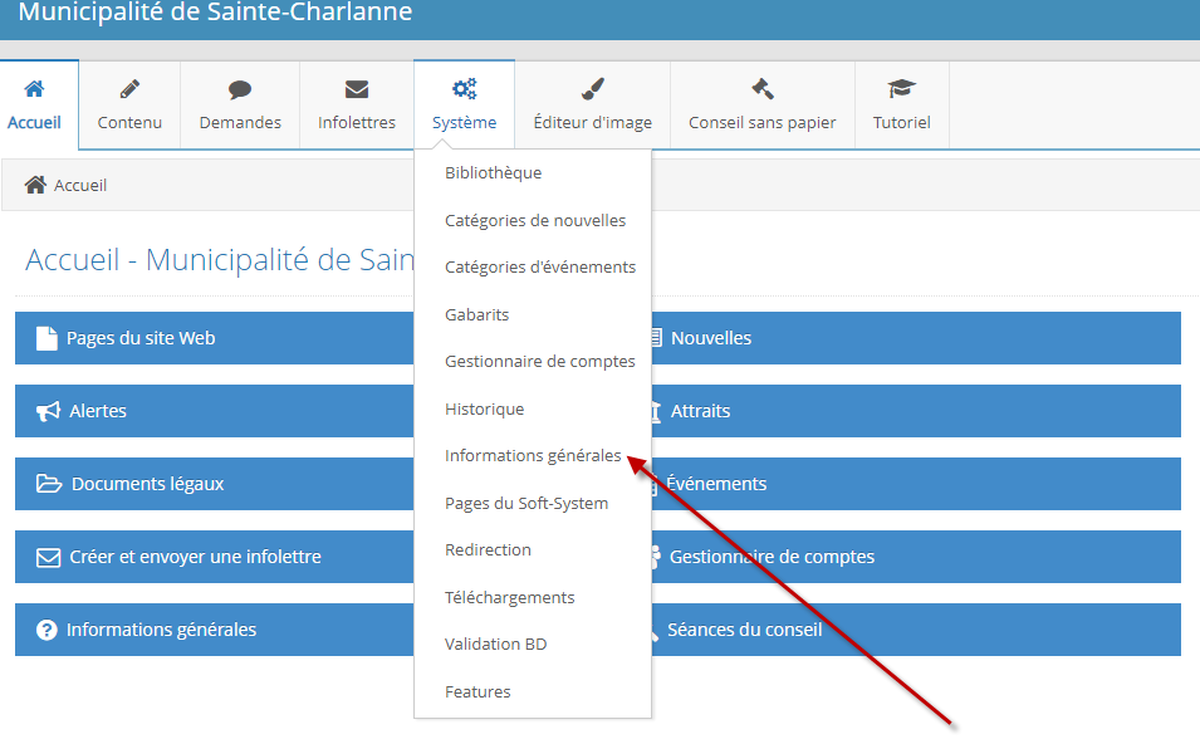Go to the Infolettres tab label
This screenshot has height=738, width=1200.
[357, 123]
